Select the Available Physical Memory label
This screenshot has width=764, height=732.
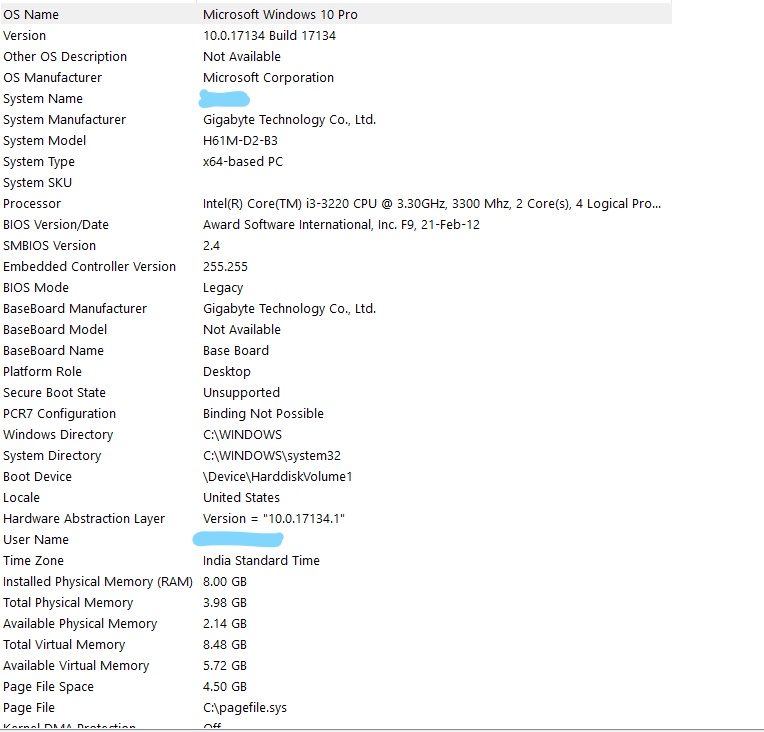tap(80, 623)
